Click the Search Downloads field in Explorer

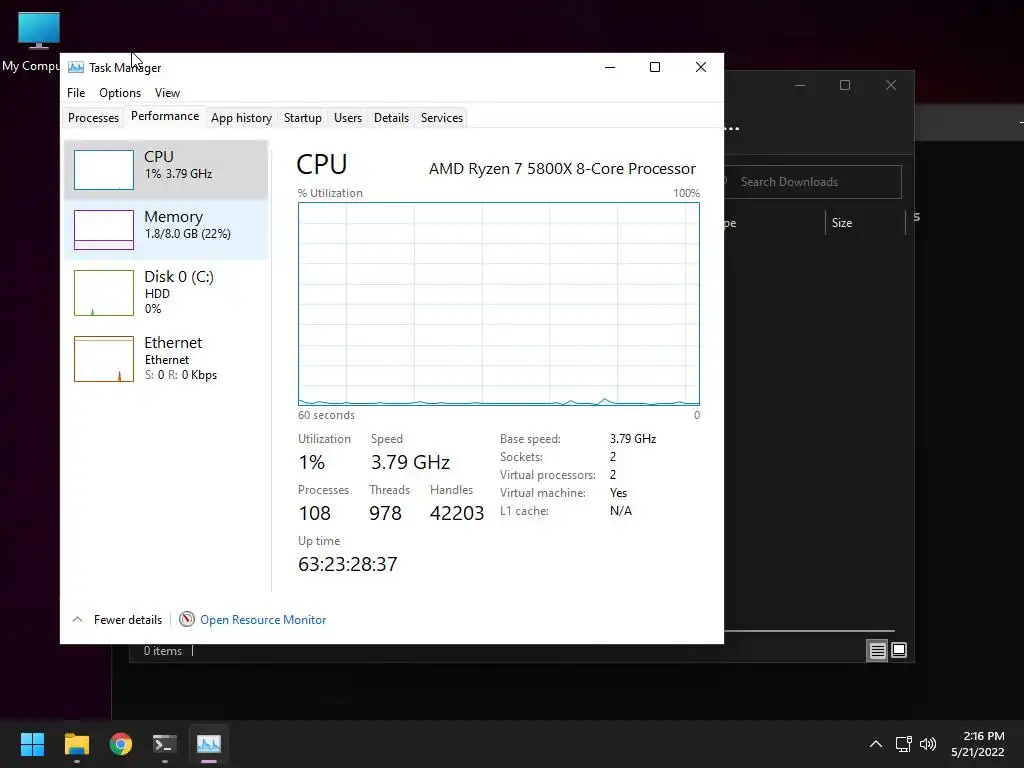coord(812,182)
